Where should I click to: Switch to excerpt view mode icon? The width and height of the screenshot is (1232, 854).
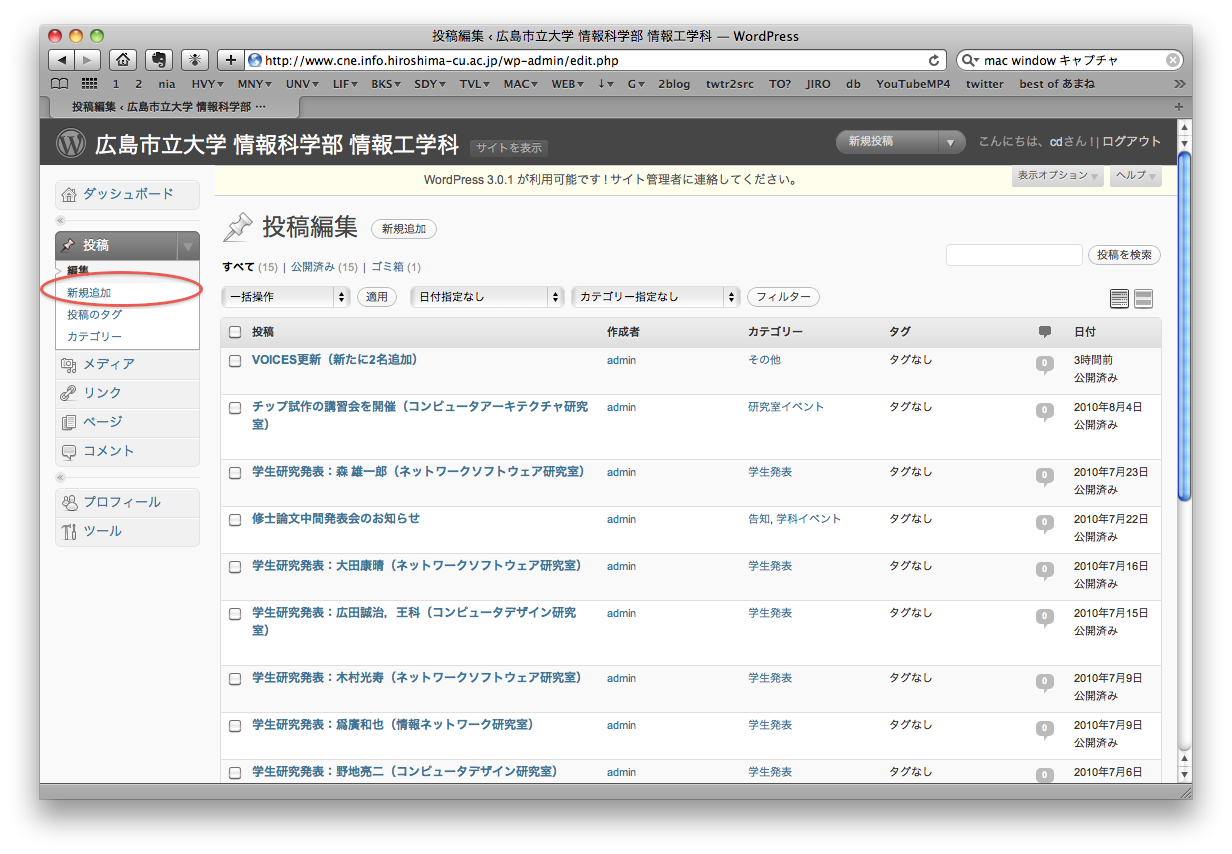[x=1144, y=298]
